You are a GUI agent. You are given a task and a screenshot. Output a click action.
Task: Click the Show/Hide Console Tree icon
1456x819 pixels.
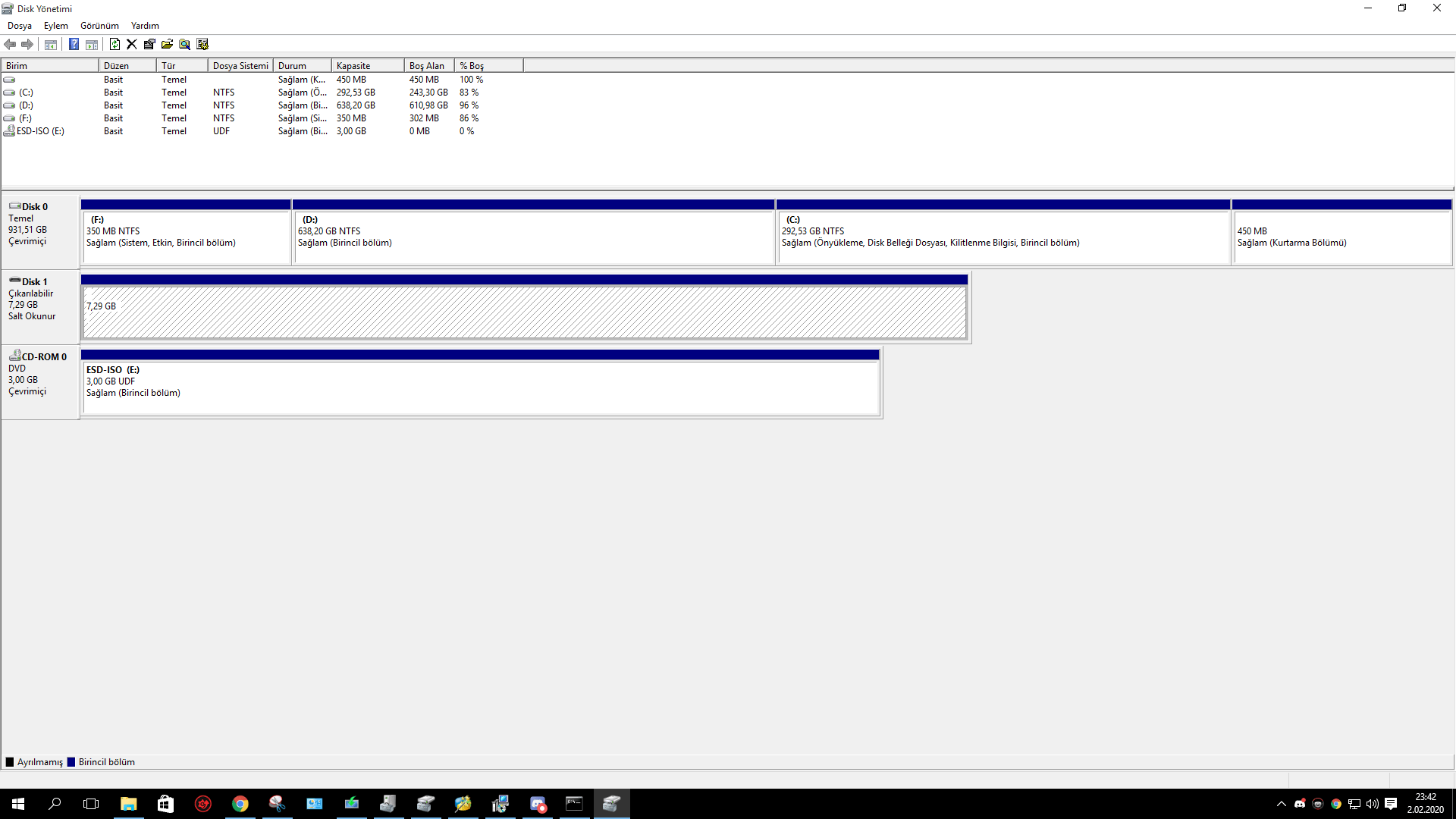(51, 44)
